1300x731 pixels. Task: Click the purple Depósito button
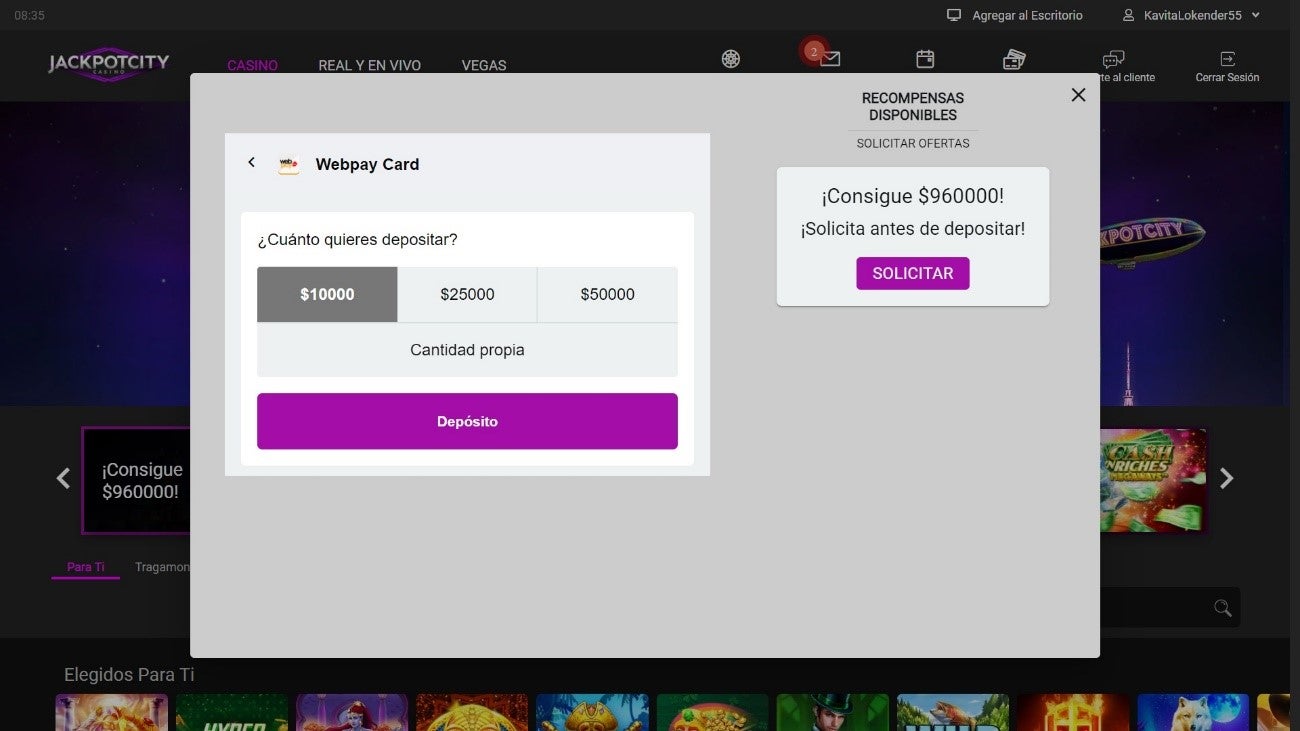[x=467, y=421]
